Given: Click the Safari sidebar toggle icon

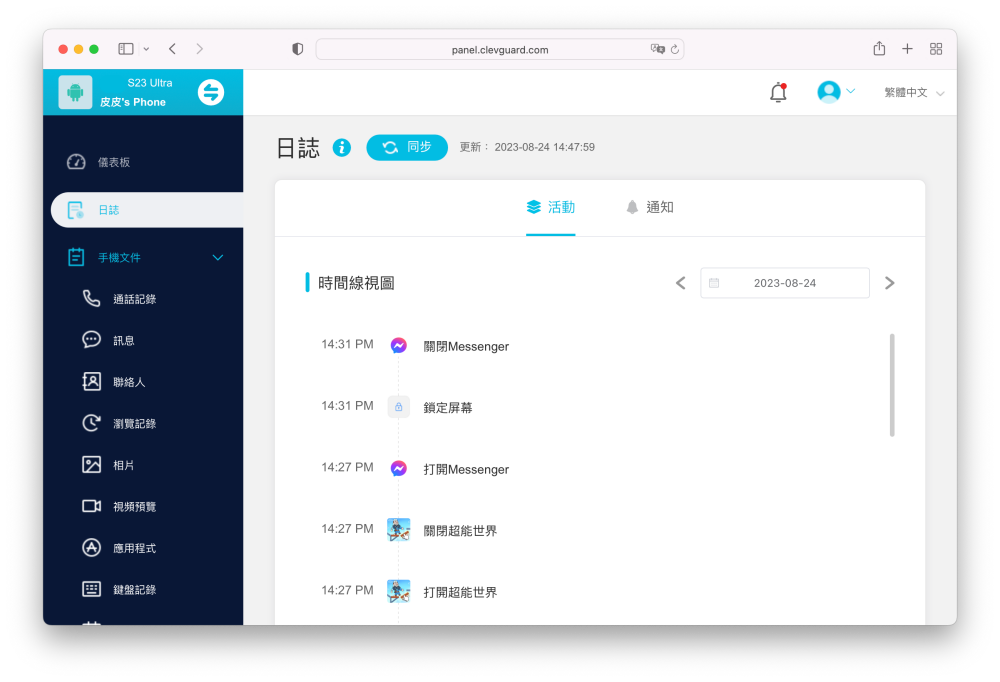Looking at the screenshot, I should (126, 49).
